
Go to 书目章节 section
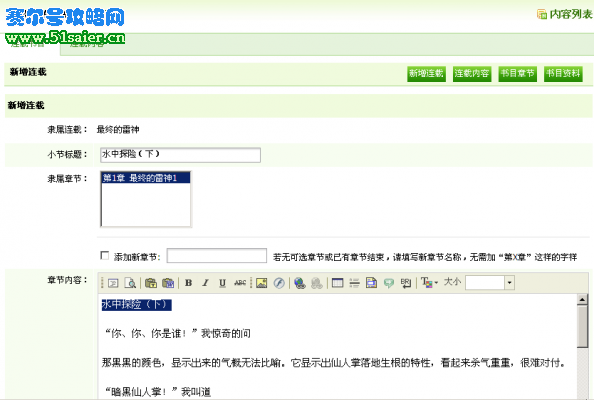pos(517,73)
